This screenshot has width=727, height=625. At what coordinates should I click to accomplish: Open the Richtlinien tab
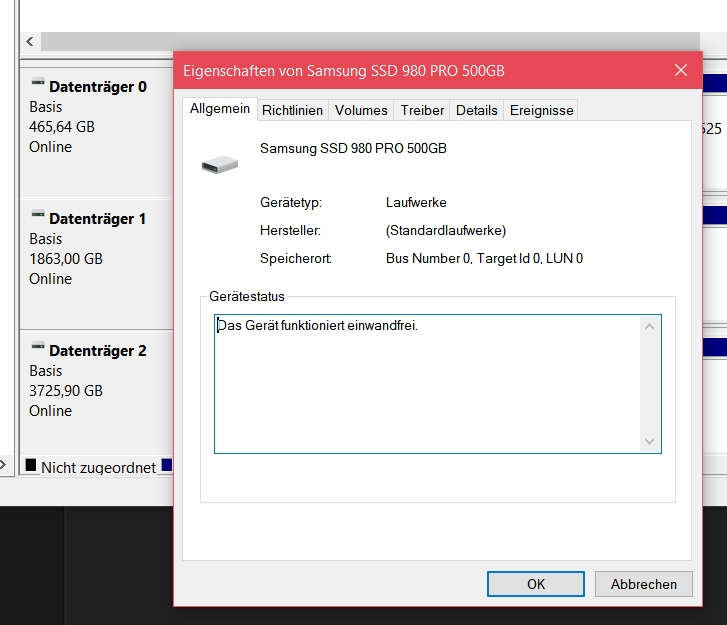coord(292,110)
